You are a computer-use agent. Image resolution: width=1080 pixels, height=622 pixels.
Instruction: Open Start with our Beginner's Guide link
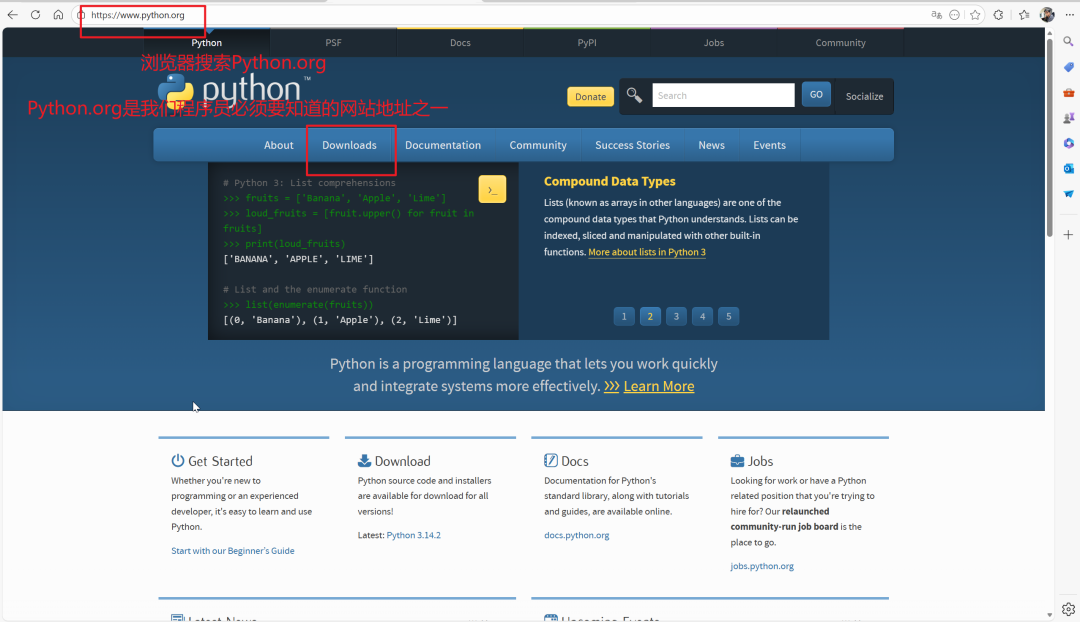(x=233, y=550)
